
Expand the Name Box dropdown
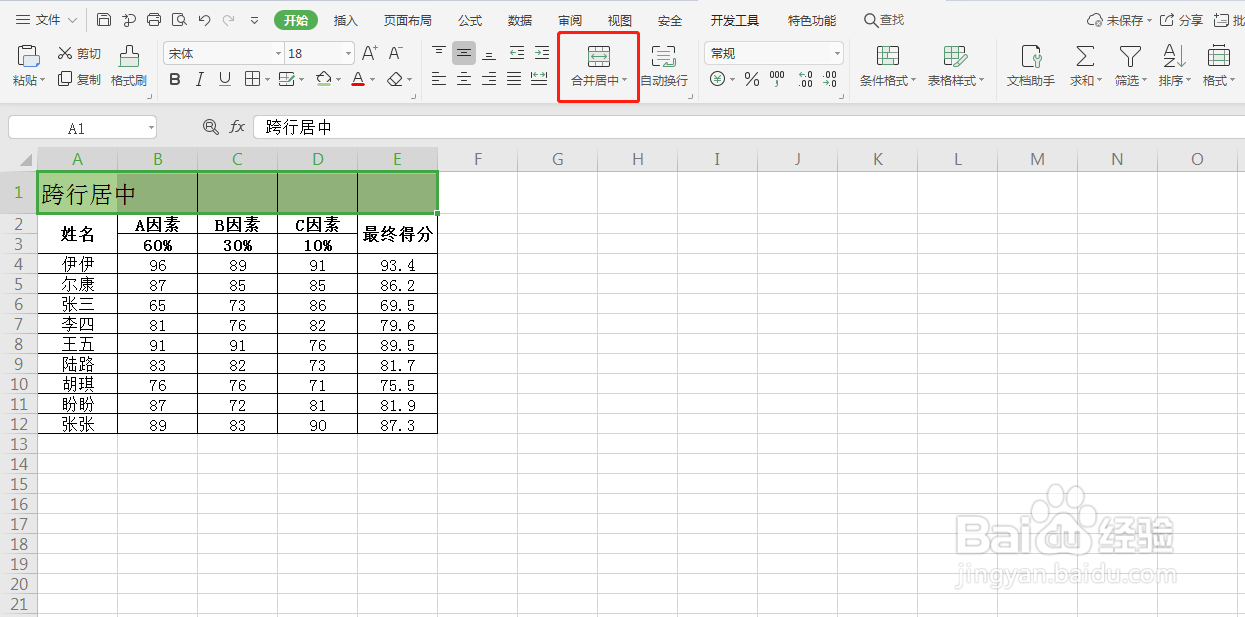[150, 128]
